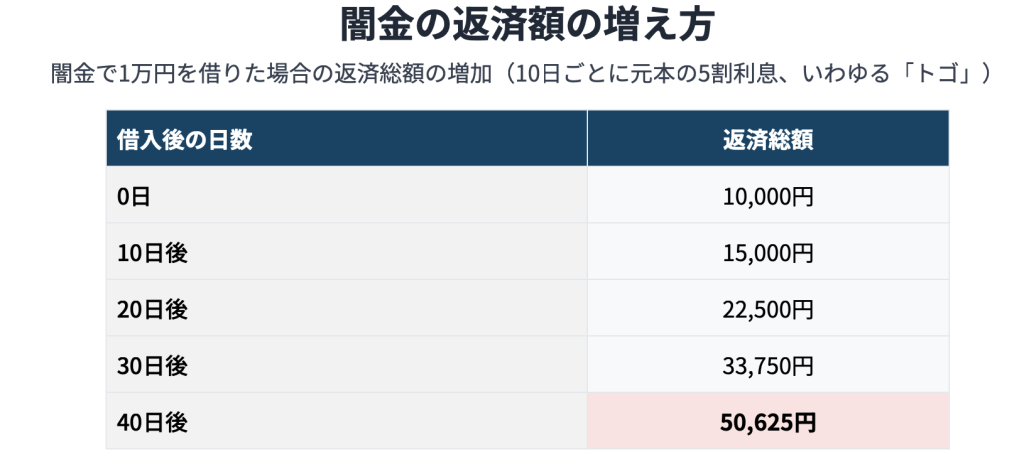Click the 33,750円 amount cell
This screenshot has width=1024, height=457.
768,365
